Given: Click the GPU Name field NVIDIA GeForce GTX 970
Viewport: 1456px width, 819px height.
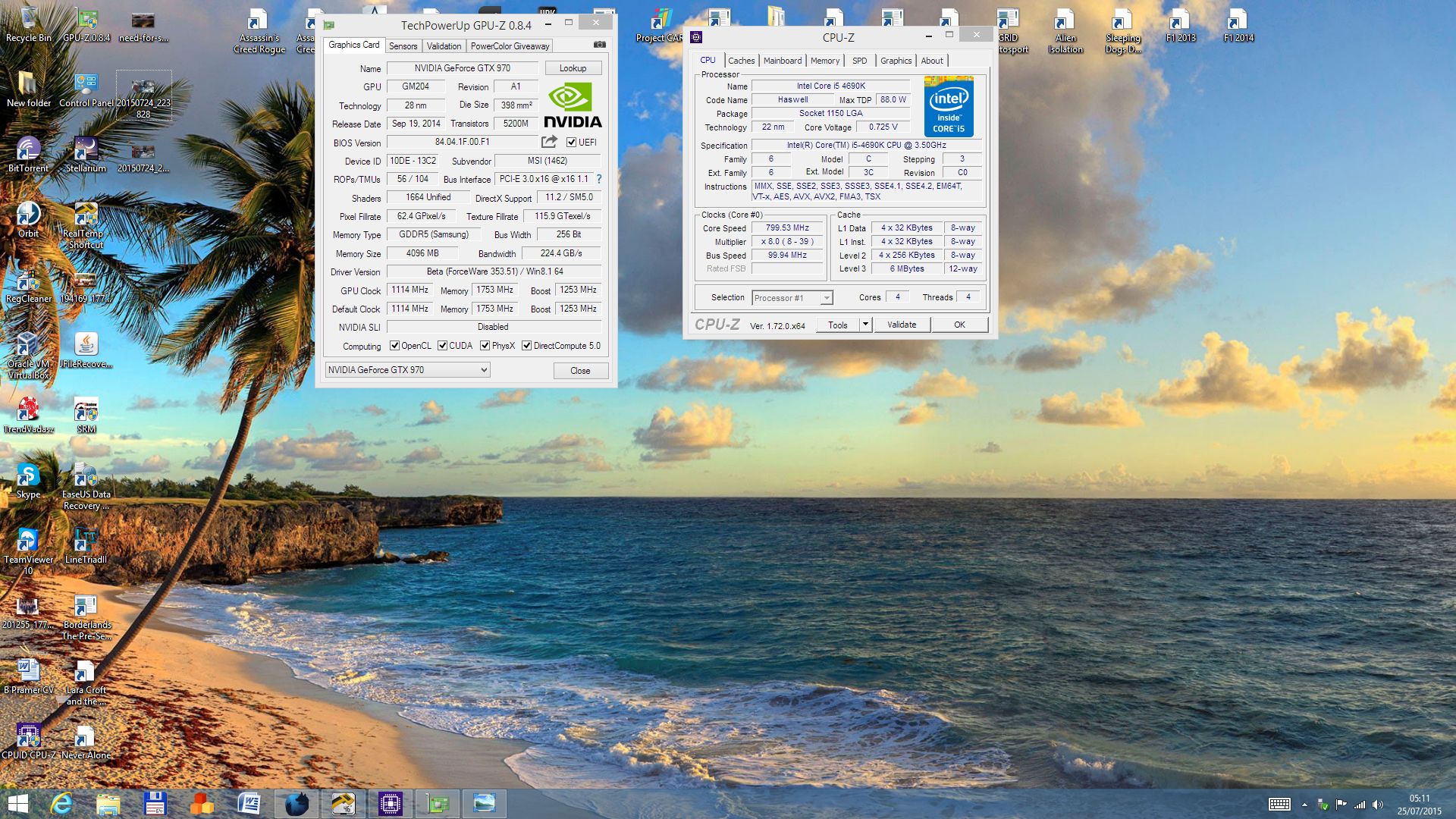Looking at the screenshot, I should pos(462,68).
